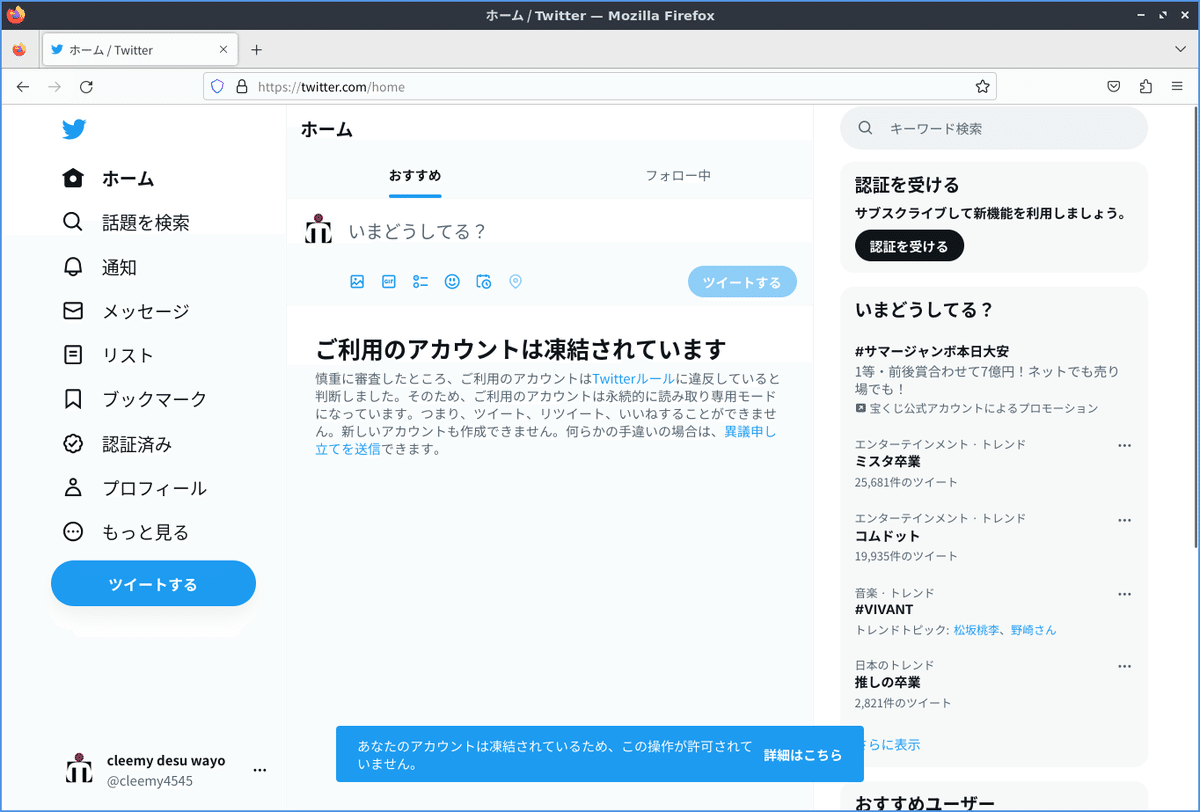Viewport: 1200px width, 812px height.
Task: Click the location tag icon in composer
Action: [x=516, y=281]
